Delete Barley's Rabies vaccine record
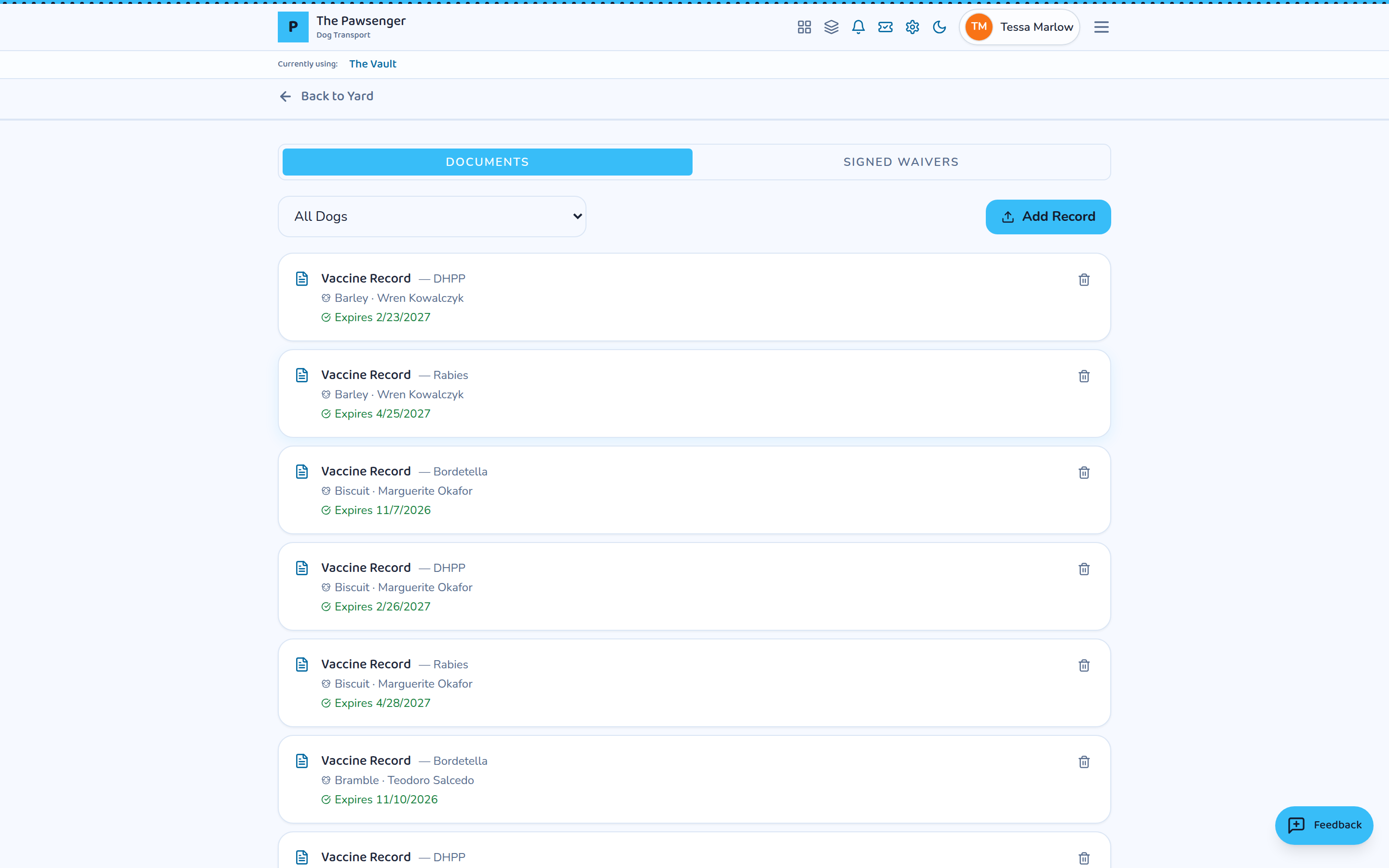1389x868 pixels. coord(1084,376)
